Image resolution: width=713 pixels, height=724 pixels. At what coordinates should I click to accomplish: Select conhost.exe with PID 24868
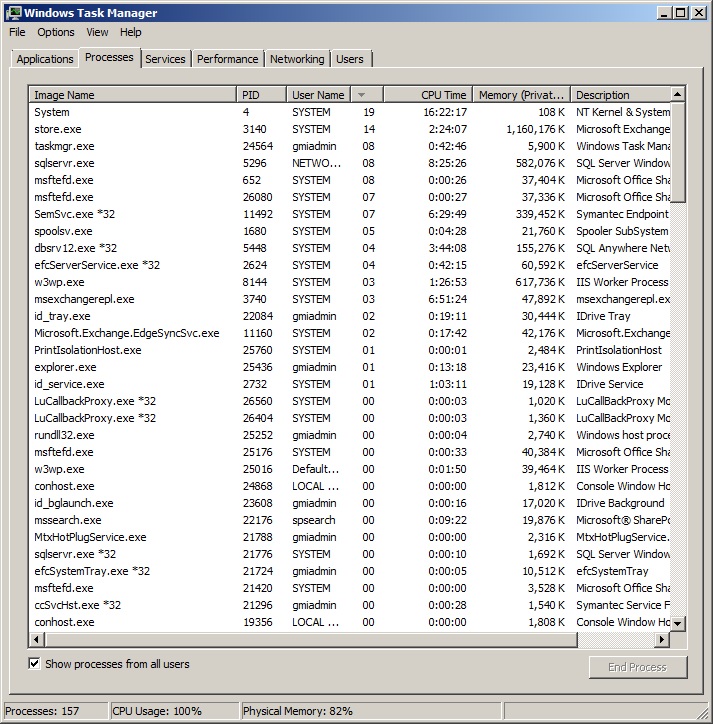tap(350, 486)
